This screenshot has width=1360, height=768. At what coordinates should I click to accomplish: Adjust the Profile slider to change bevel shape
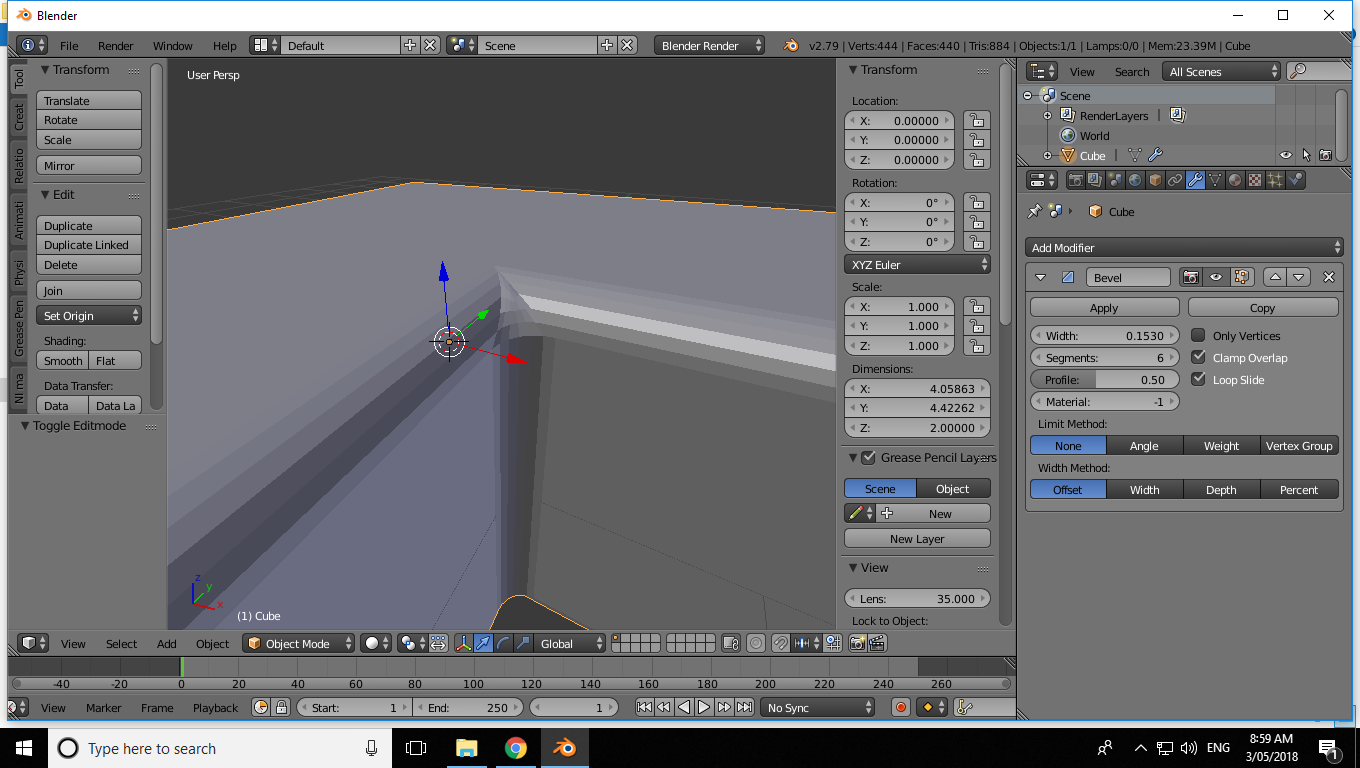click(1105, 379)
